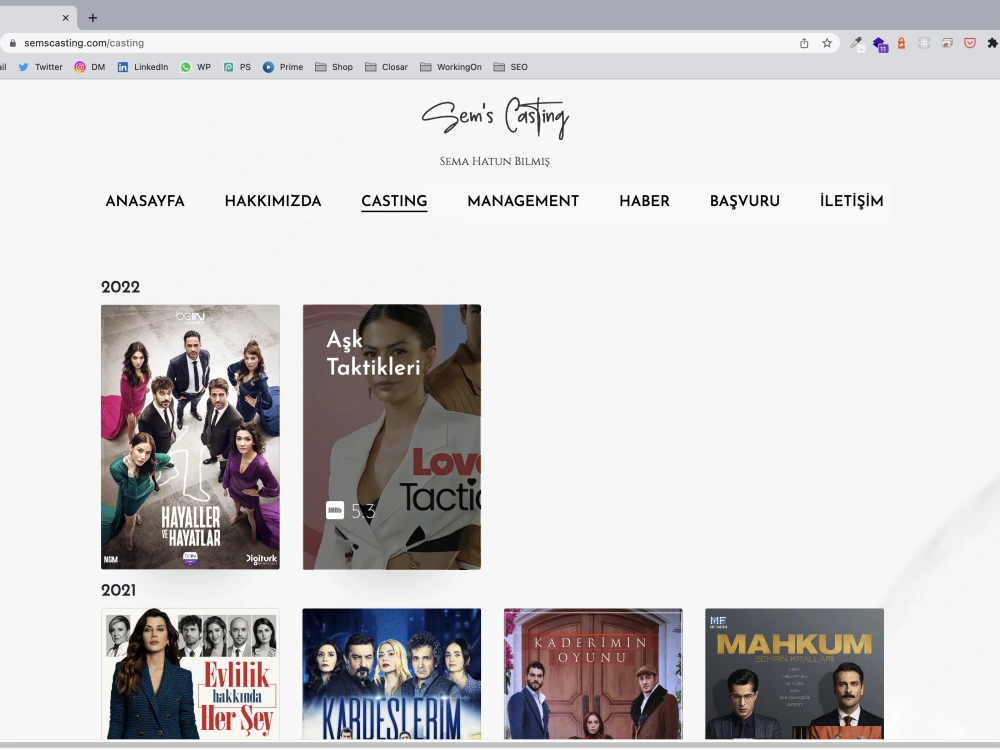Open the Mahkum poster
1000x750 pixels.
tap(795, 673)
